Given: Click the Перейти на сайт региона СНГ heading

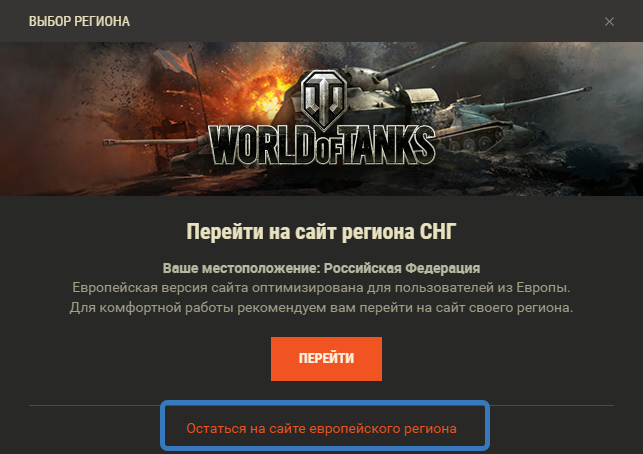Looking at the screenshot, I should pos(321,232).
